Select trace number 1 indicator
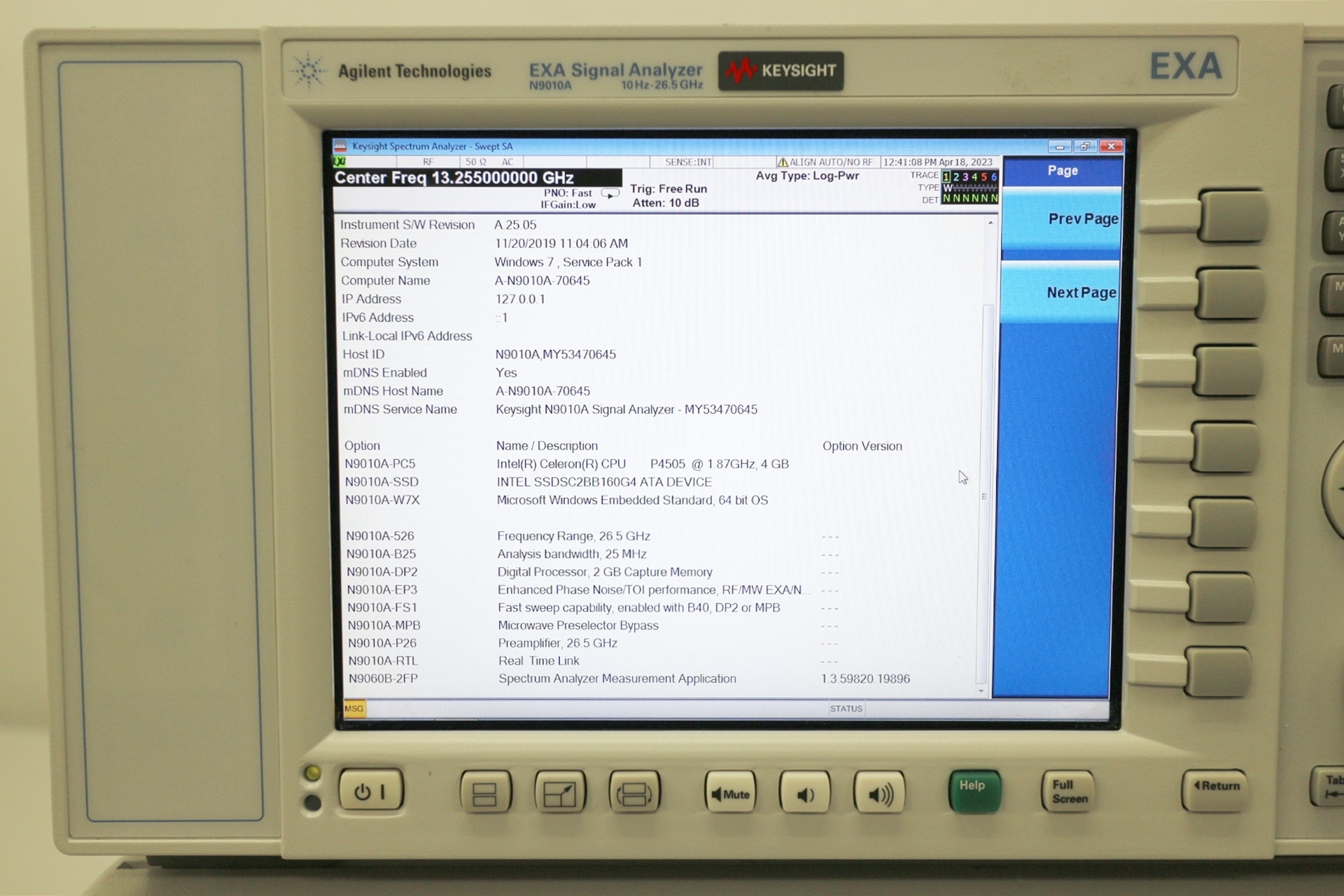The image size is (1344, 896). [x=946, y=176]
